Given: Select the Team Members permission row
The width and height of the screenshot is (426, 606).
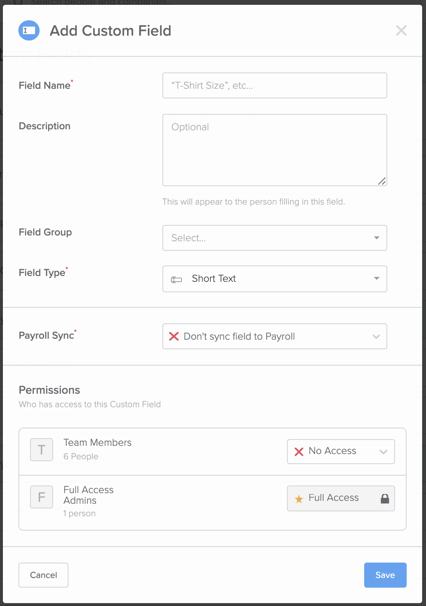Looking at the screenshot, I should [x=212, y=451].
